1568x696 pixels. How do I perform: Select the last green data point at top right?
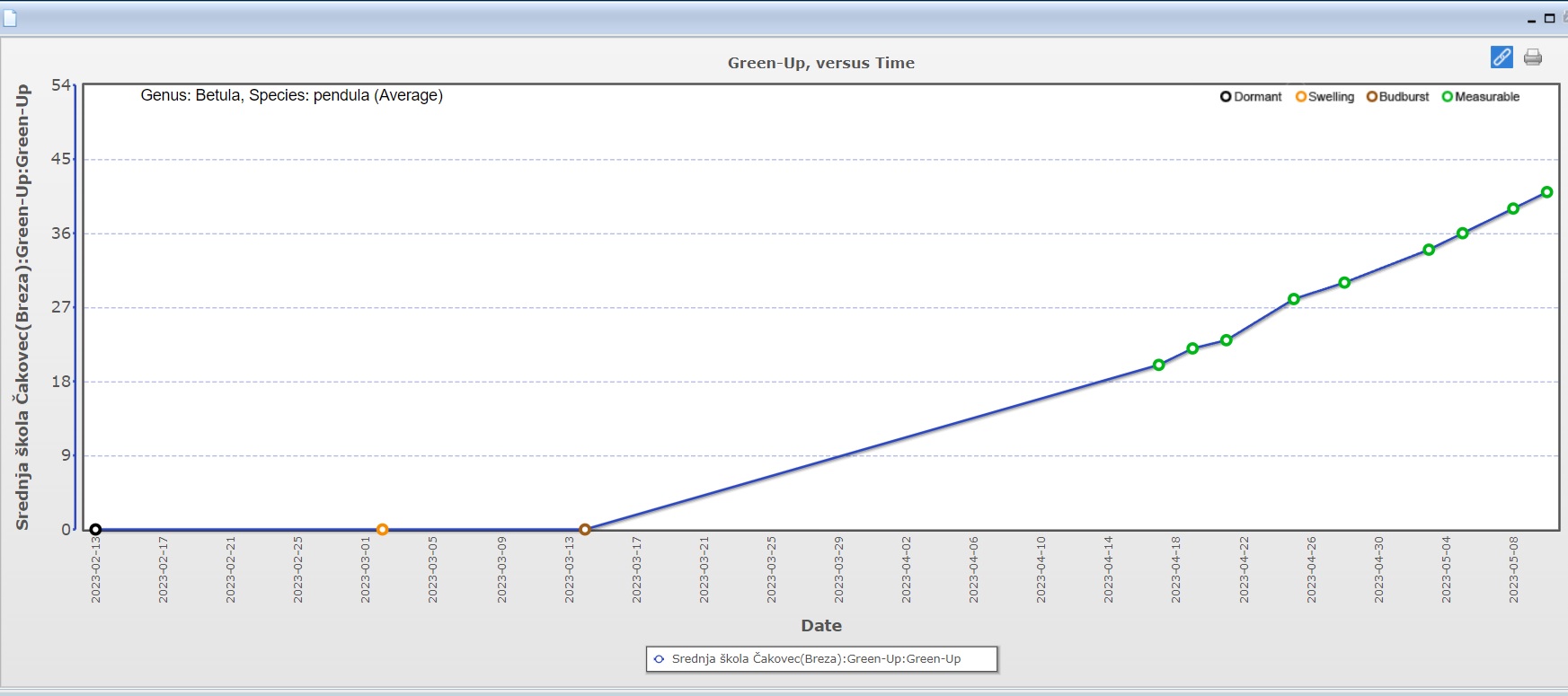coord(1546,192)
